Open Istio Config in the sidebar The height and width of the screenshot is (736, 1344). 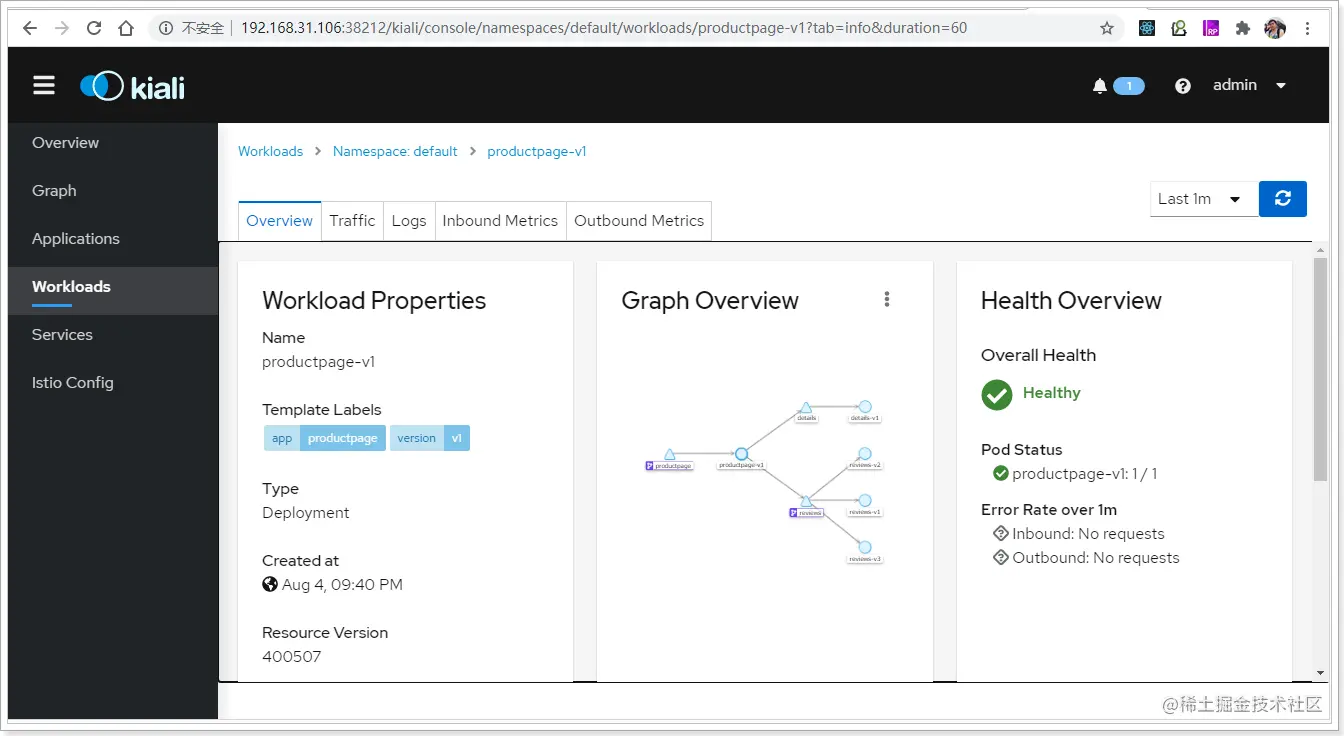click(x=72, y=383)
